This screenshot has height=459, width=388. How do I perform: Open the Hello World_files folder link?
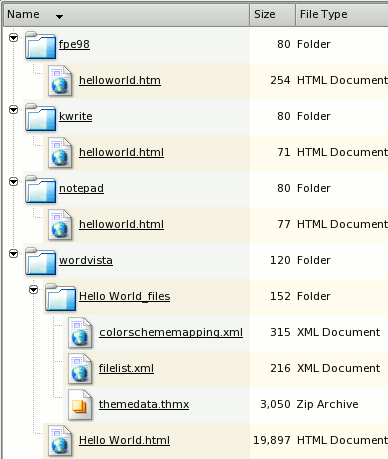(124, 296)
